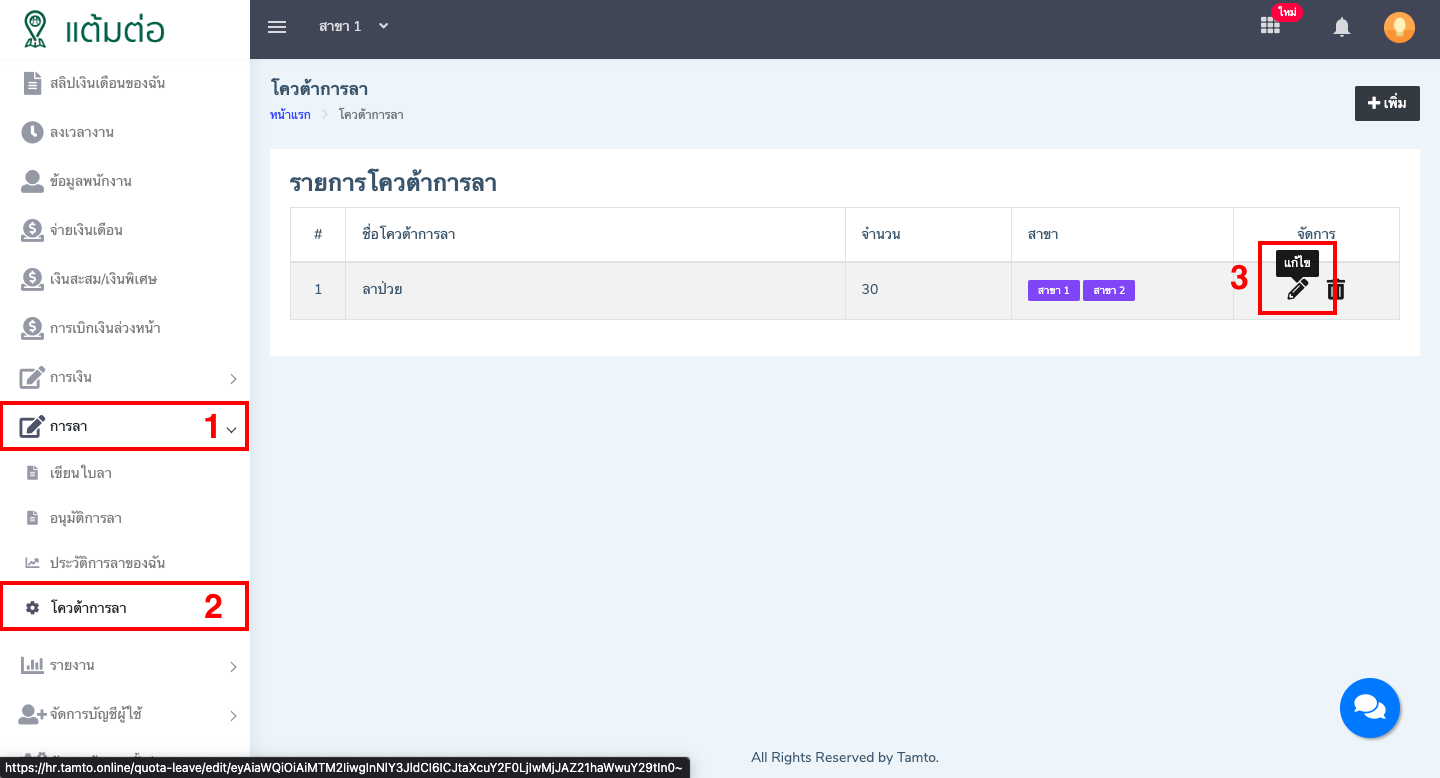Open the notifications bell
Screen dimensions: 1440x778
(x=1341, y=26)
